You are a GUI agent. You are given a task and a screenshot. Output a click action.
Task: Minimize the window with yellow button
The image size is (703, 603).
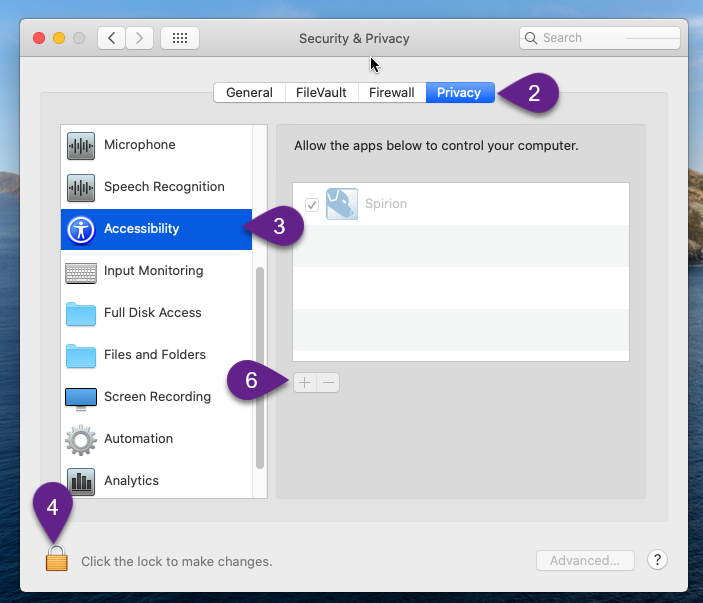tap(59, 38)
